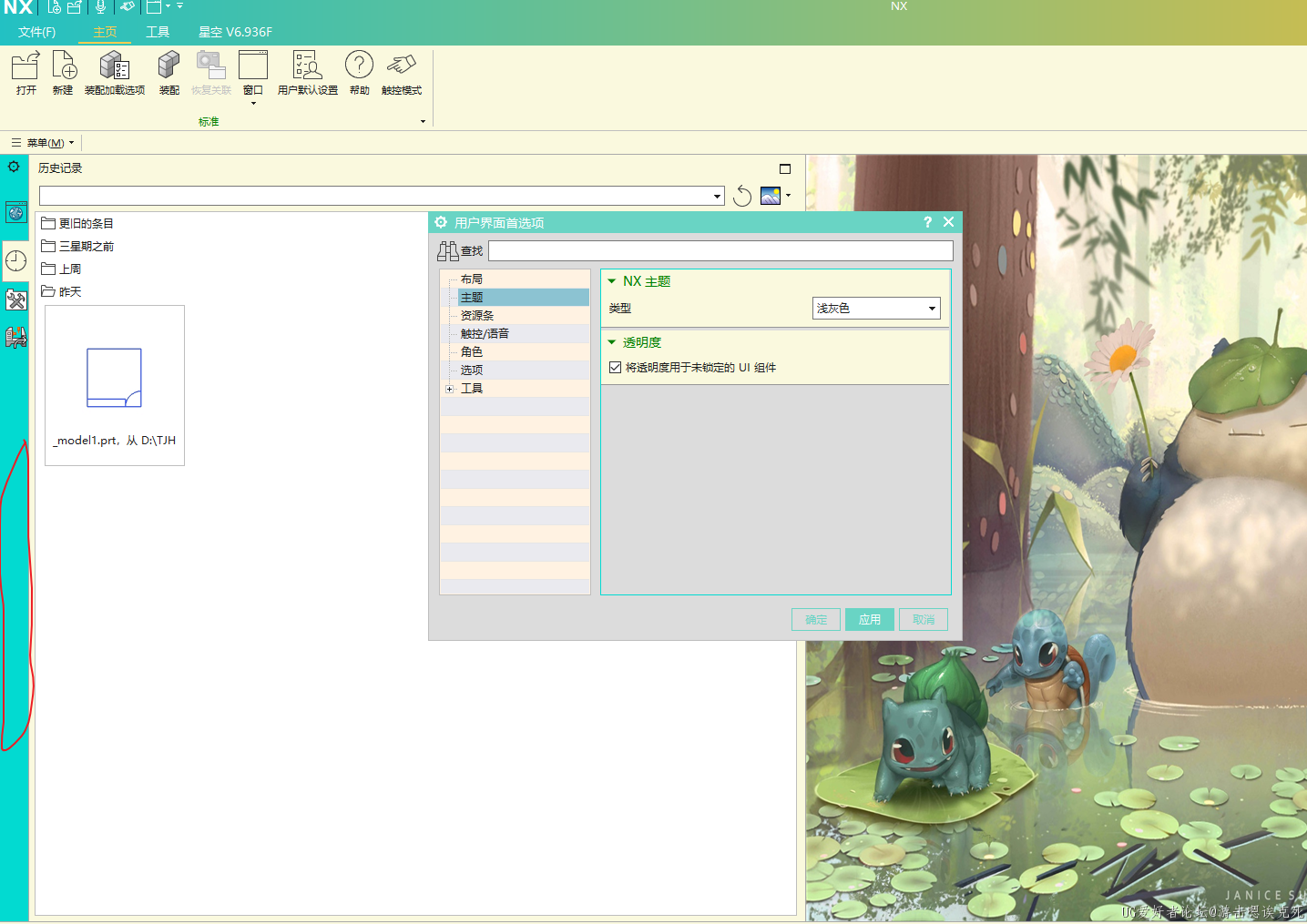Open the 更旧的条目 history folder
The image size is (1307, 924).
tap(77, 223)
